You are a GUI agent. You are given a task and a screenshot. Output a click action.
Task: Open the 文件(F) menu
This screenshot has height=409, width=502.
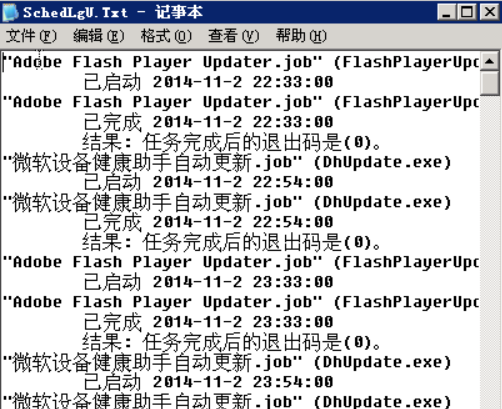pos(31,36)
